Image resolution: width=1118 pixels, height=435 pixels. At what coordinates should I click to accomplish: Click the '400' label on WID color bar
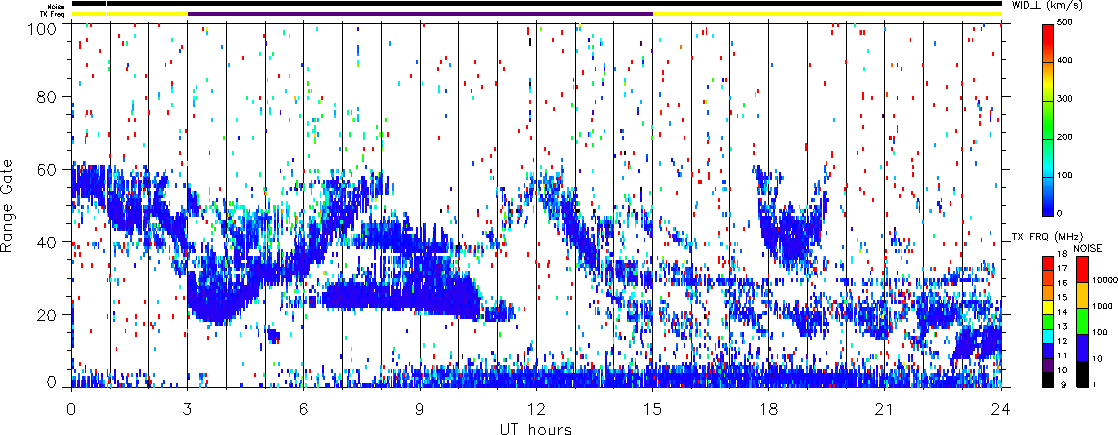pos(1067,60)
